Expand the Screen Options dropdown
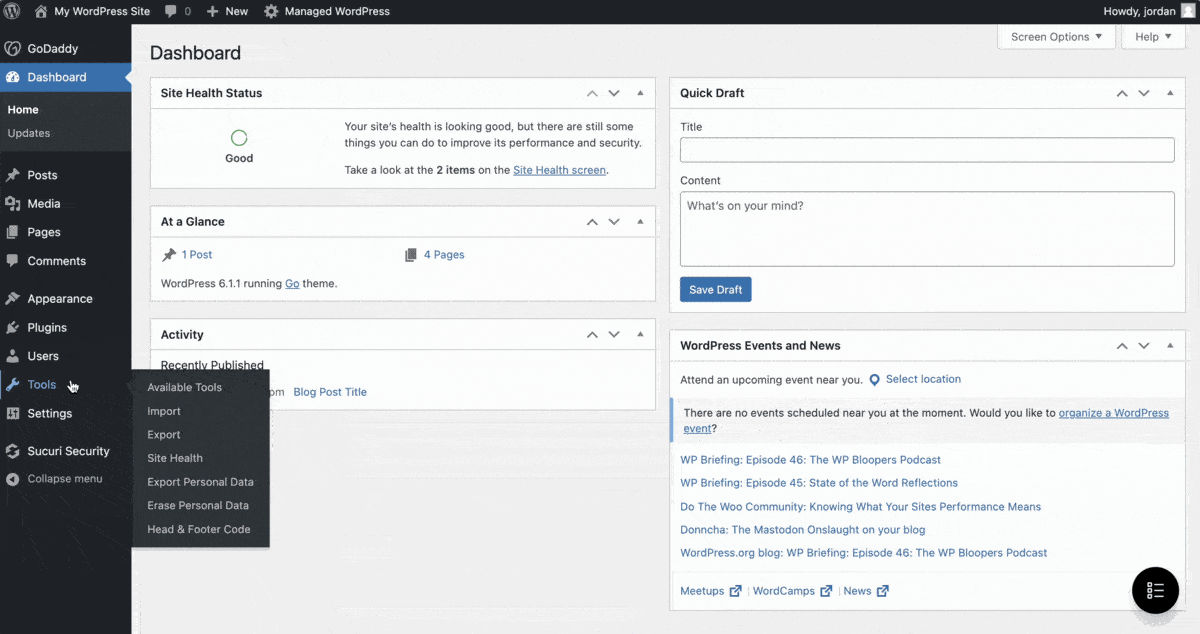The width and height of the screenshot is (1200, 634). [1056, 37]
